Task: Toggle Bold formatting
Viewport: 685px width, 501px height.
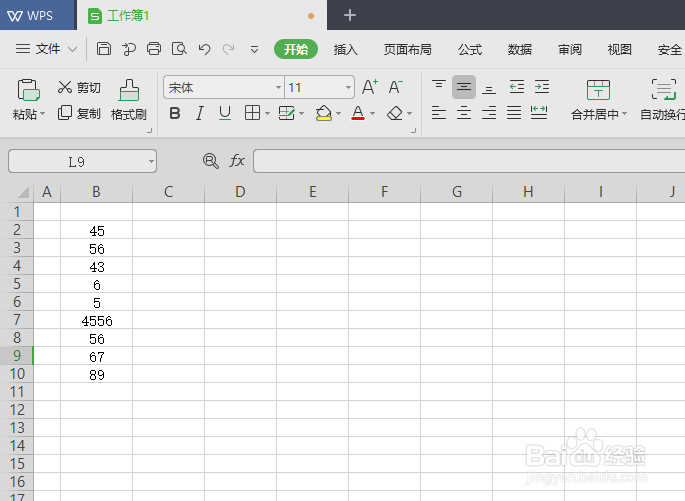Action: click(175, 113)
